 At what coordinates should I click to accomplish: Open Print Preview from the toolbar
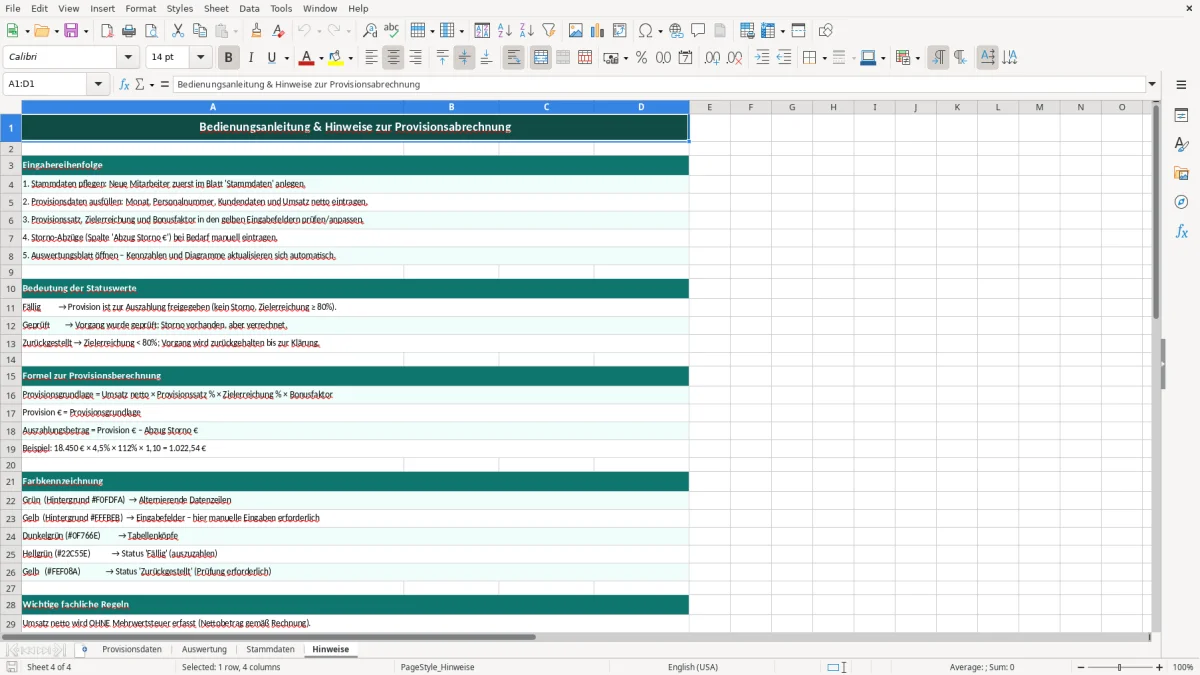150,31
